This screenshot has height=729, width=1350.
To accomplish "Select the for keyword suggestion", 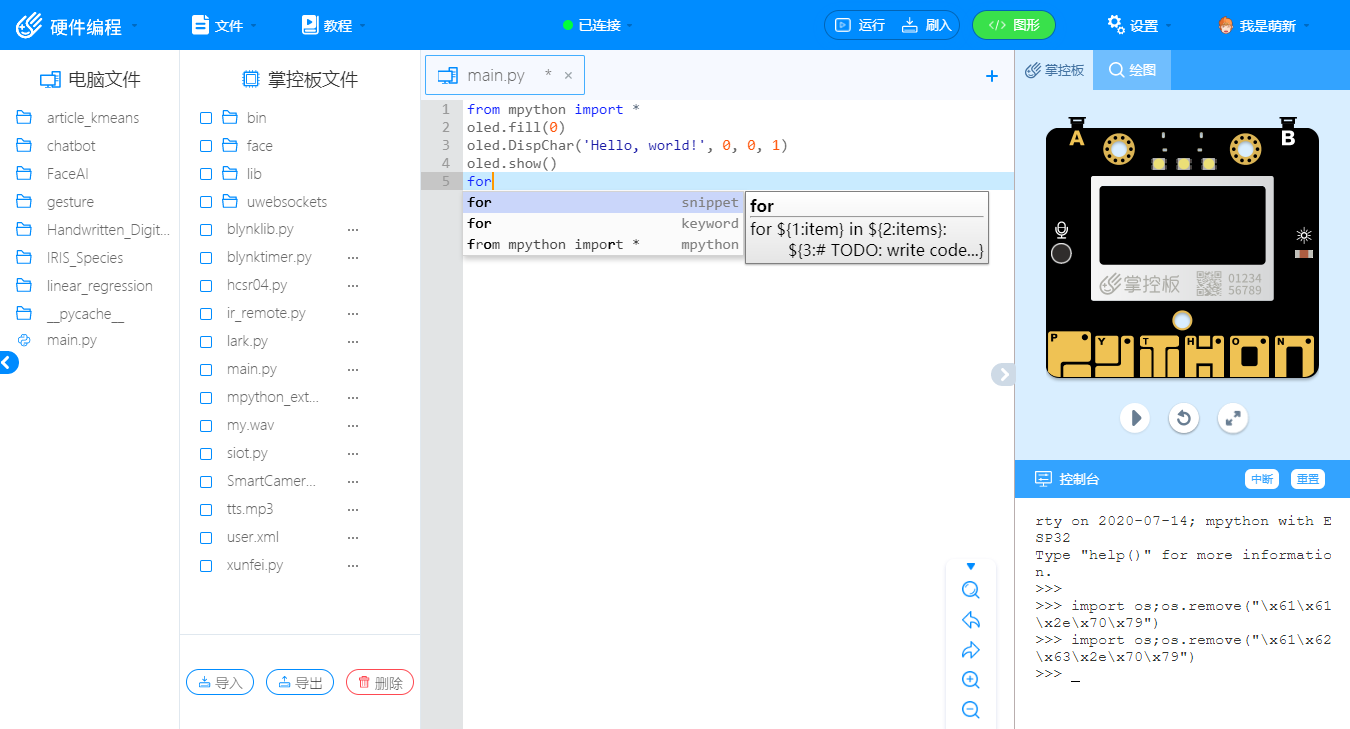I will (x=603, y=223).
